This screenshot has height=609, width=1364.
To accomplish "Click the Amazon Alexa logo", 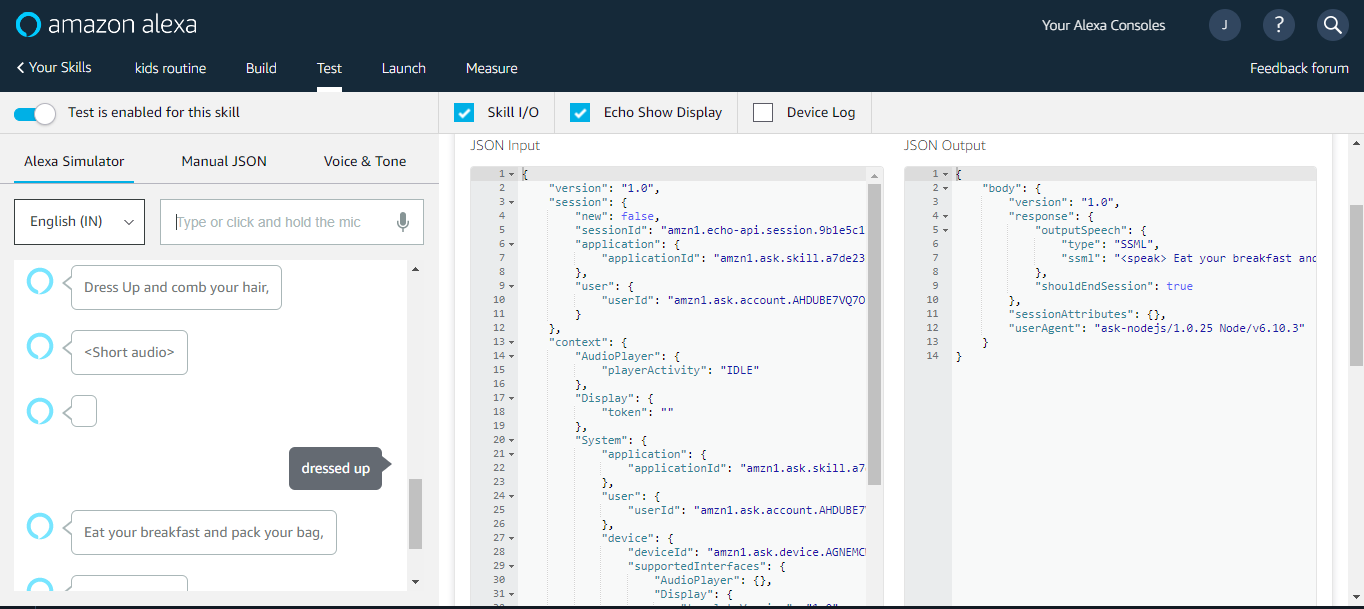I will pyautogui.click(x=106, y=24).
